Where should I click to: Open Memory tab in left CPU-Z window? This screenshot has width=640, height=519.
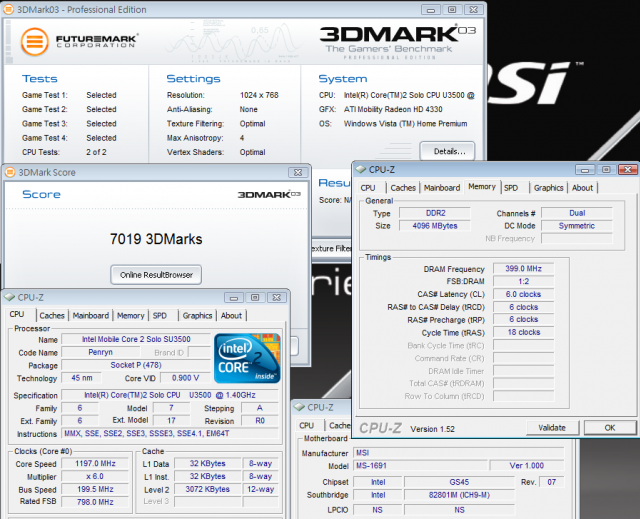pyautogui.click(x=131, y=315)
